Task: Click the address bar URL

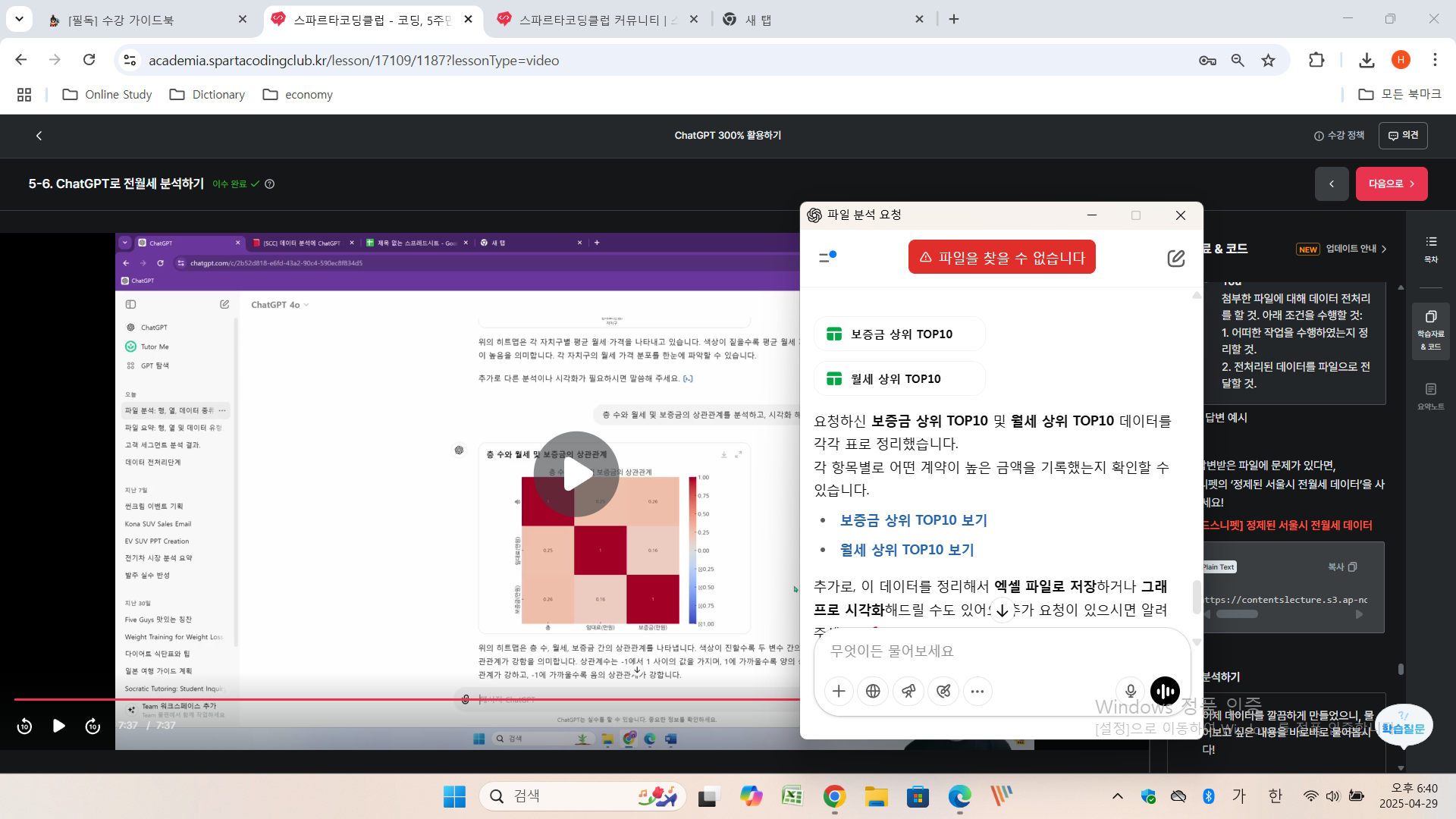Action: pyautogui.click(x=353, y=60)
